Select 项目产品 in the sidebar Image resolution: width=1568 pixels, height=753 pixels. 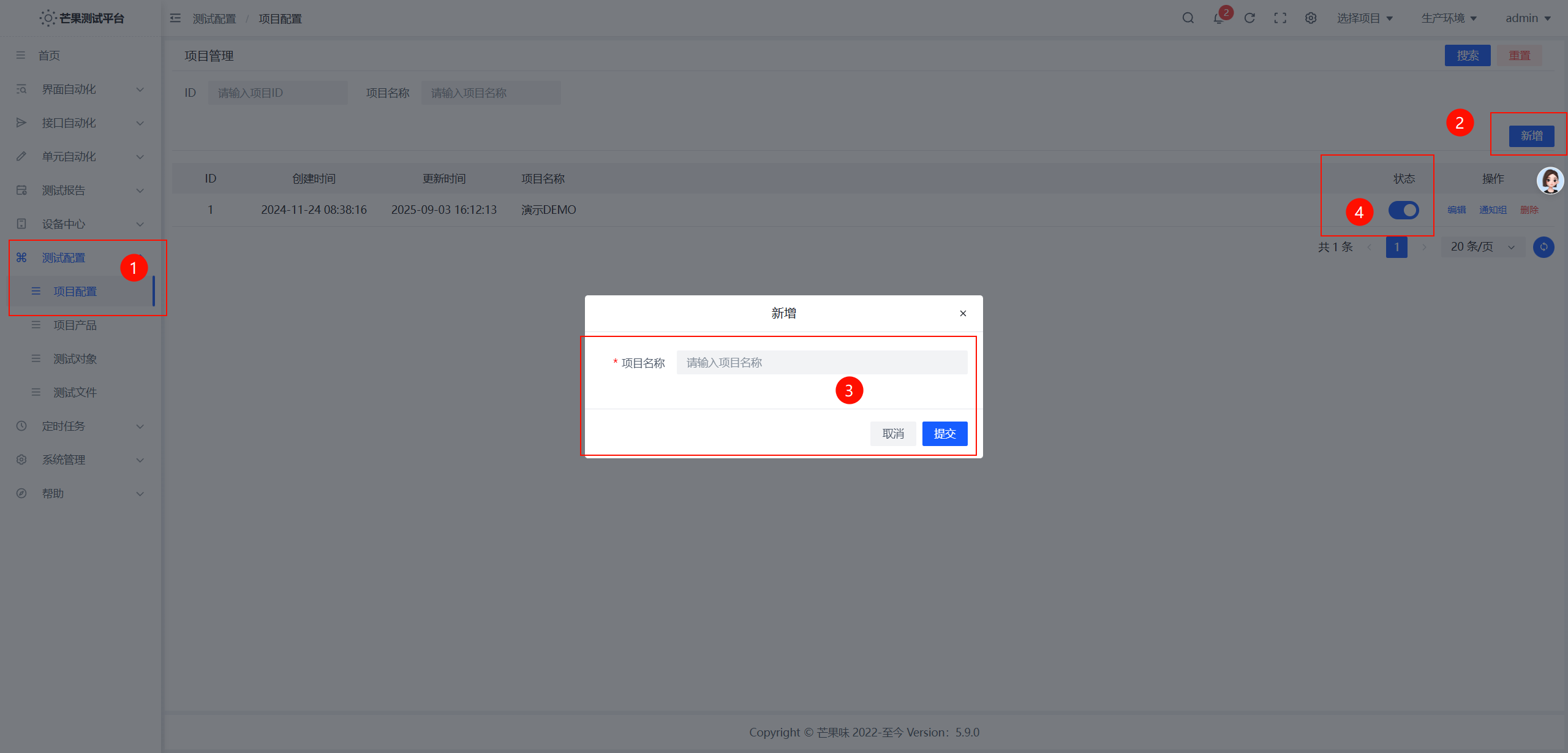click(75, 325)
